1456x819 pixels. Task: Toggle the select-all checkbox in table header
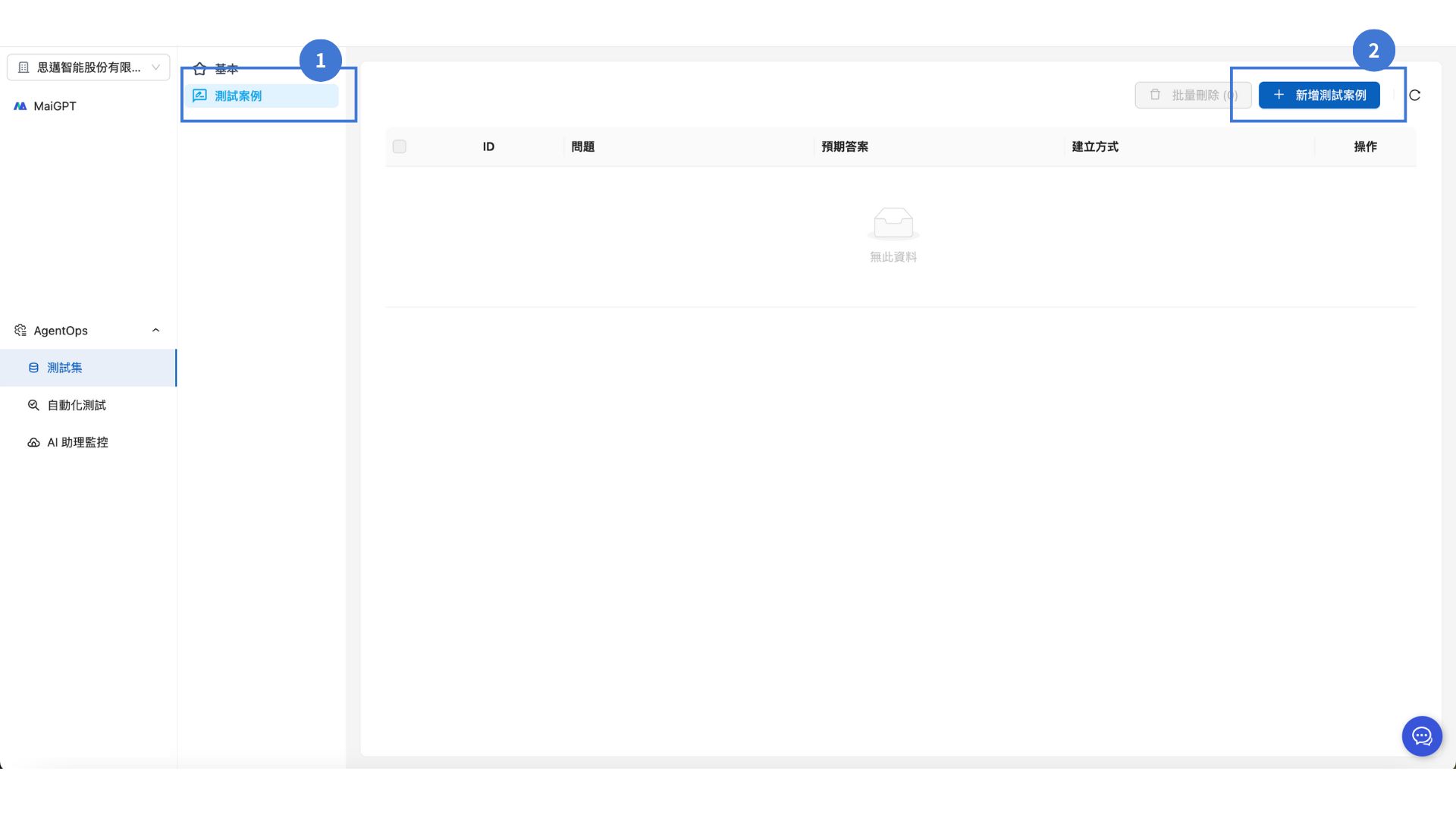tap(400, 146)
